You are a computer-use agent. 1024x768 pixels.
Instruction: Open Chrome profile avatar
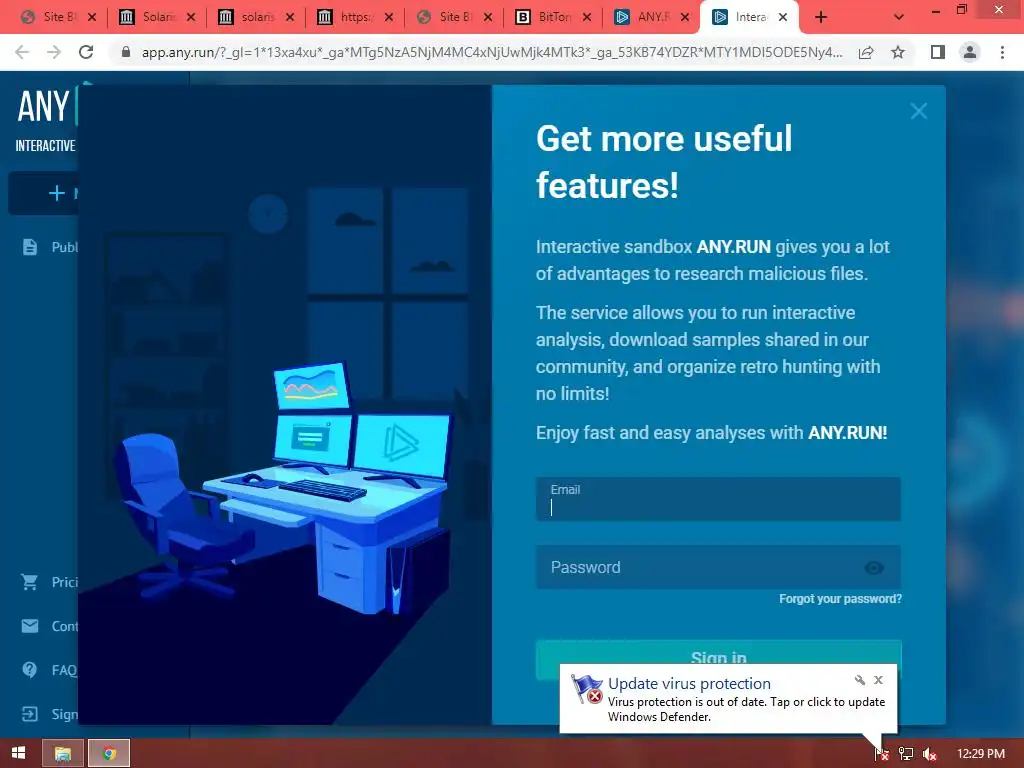pyautogui.click(x=970, y=52)
